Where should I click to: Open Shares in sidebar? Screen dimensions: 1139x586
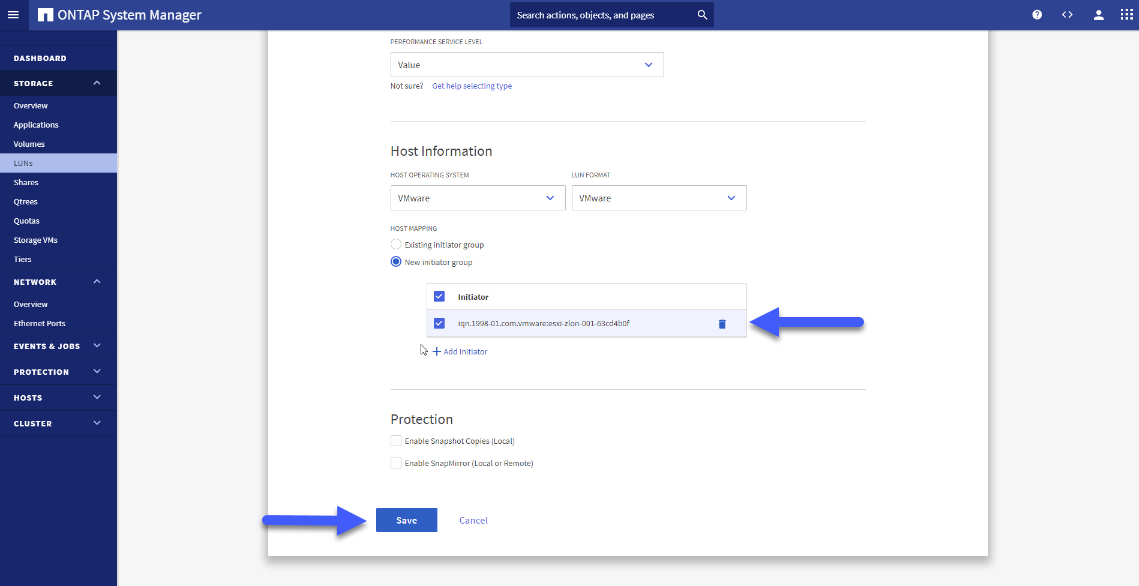pos(25,182)
